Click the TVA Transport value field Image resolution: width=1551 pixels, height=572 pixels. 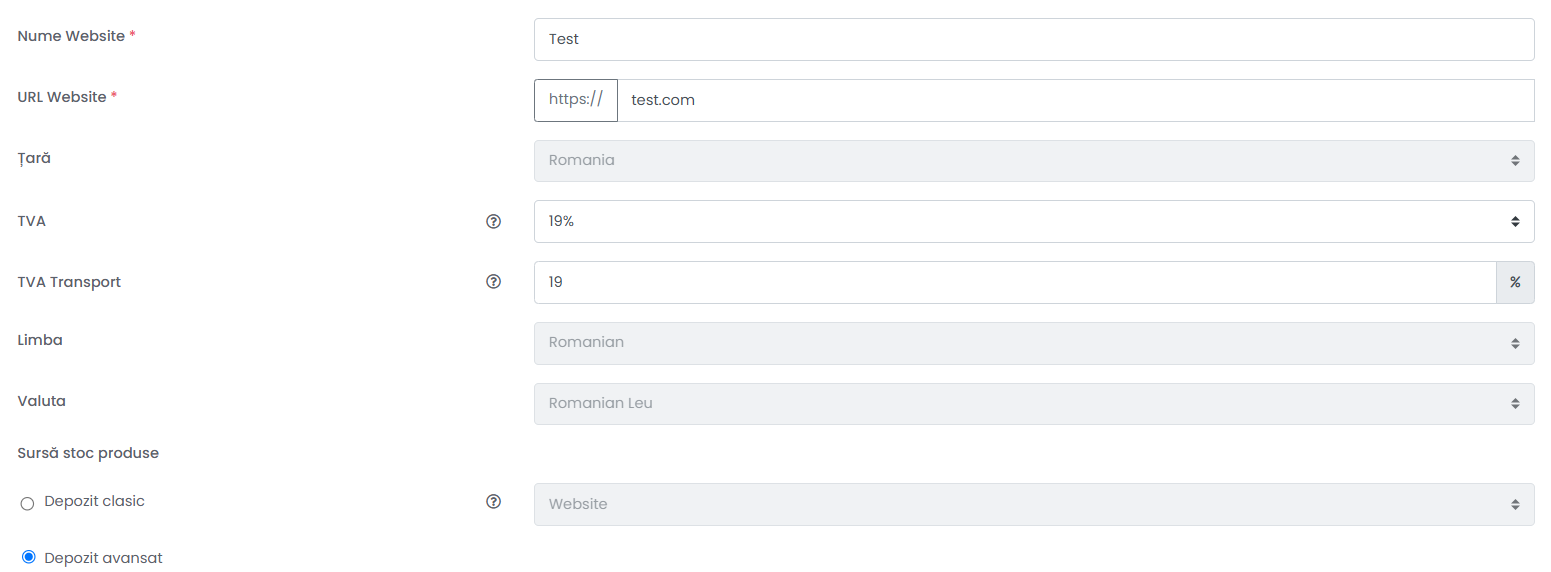[x=1015, y=282]
